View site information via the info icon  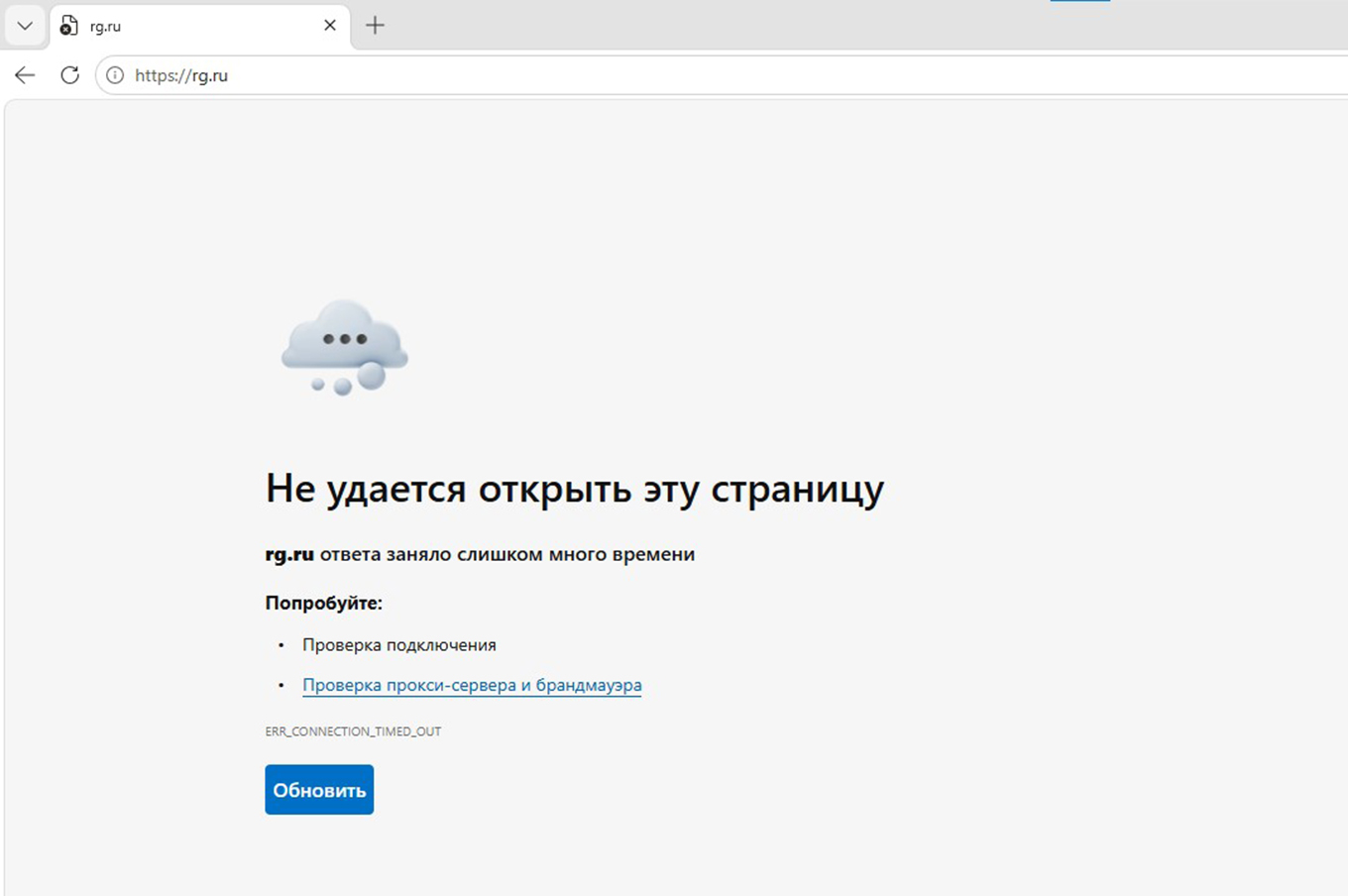pos(115,75)
